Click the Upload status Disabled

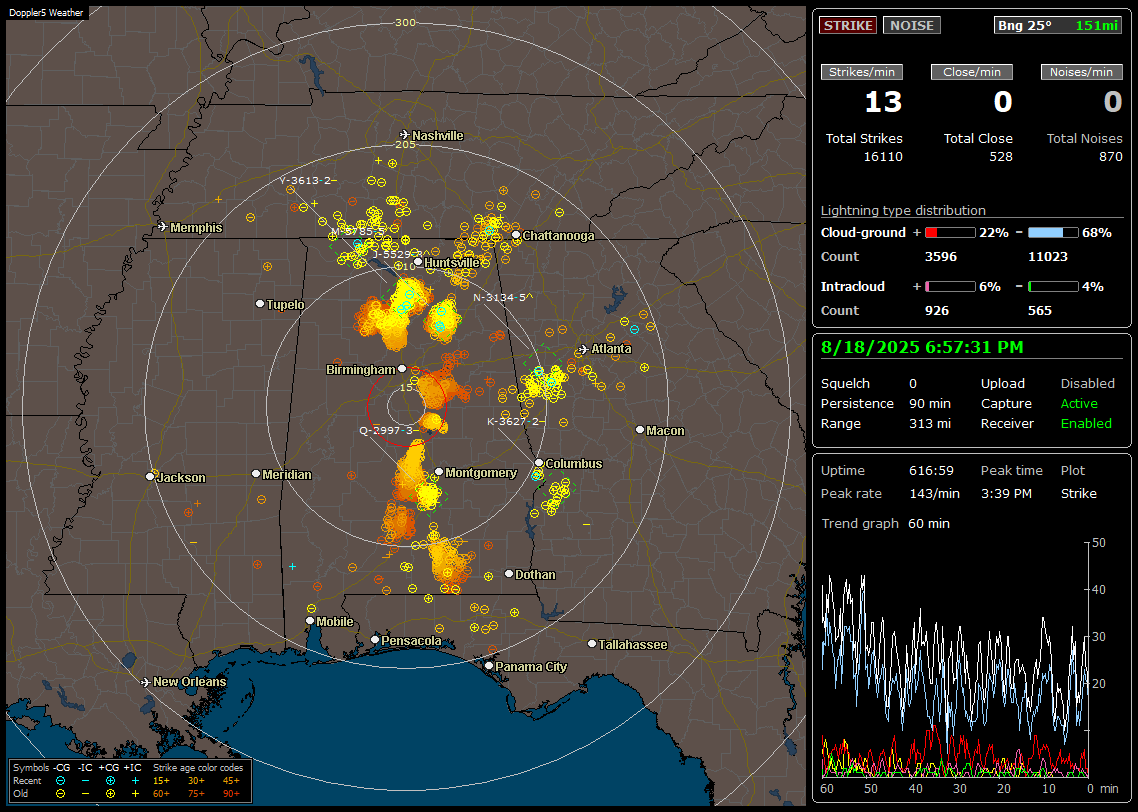(x=1087, y=384)
